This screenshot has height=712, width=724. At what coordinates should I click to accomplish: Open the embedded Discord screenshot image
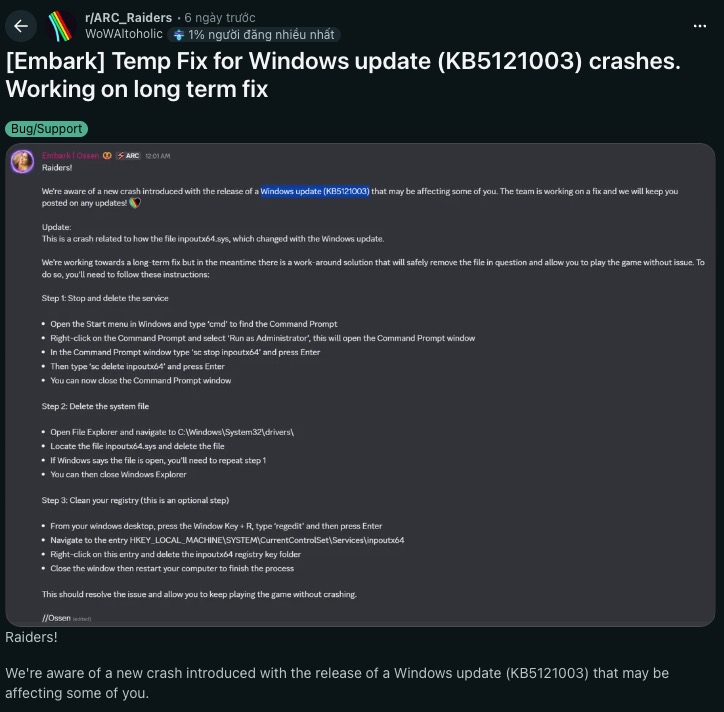coord(360,385)
